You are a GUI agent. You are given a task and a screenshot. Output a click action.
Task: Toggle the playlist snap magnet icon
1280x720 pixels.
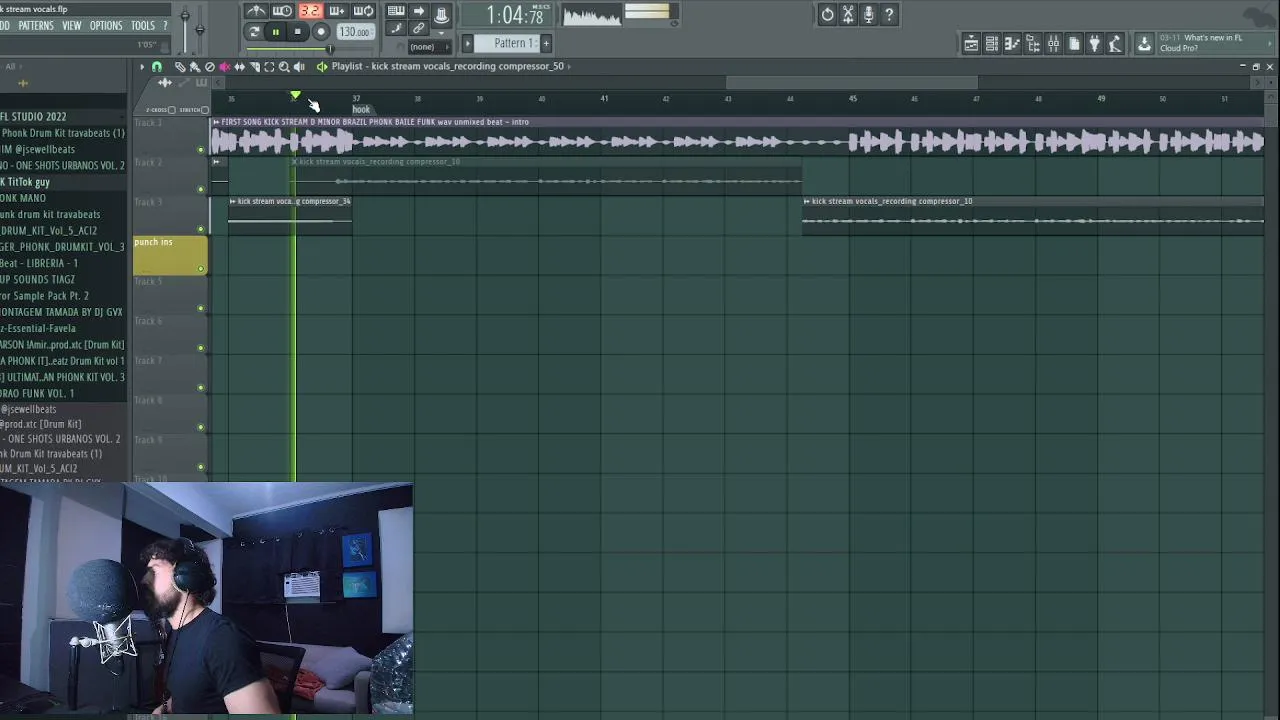157,67
